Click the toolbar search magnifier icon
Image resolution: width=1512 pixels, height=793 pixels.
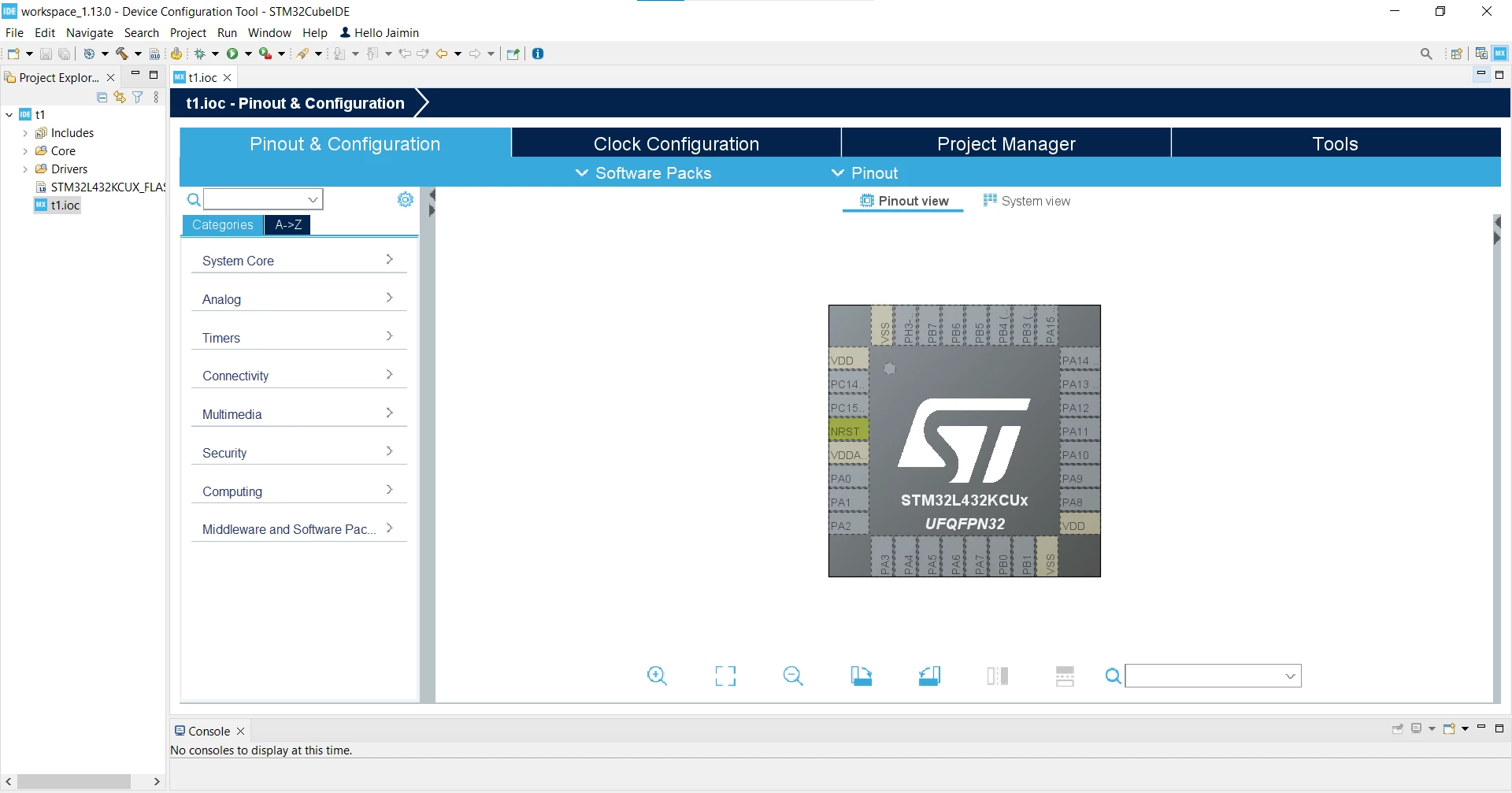[x=1426, y=54]
